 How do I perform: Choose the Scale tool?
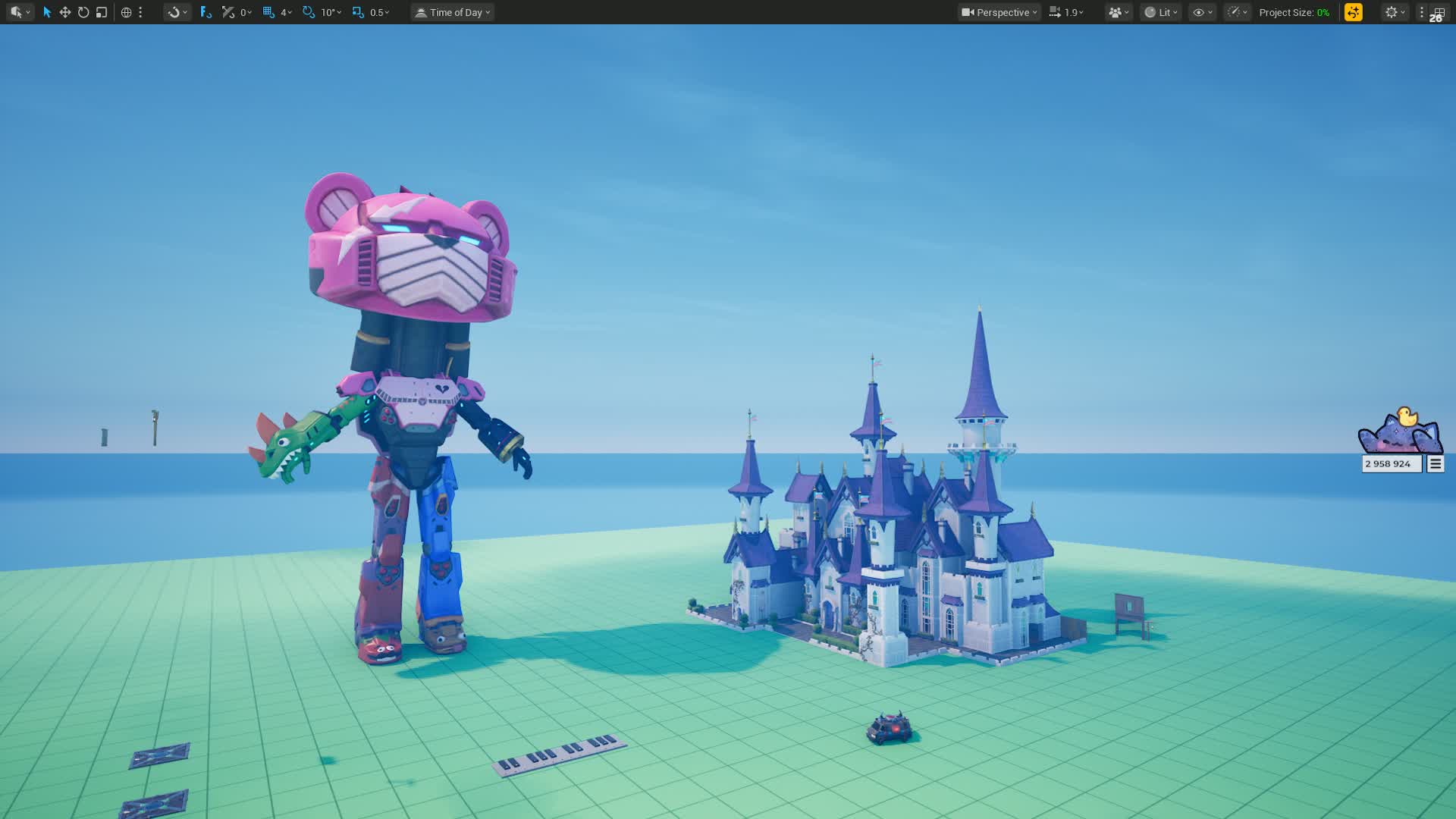(x=102, y=12)
